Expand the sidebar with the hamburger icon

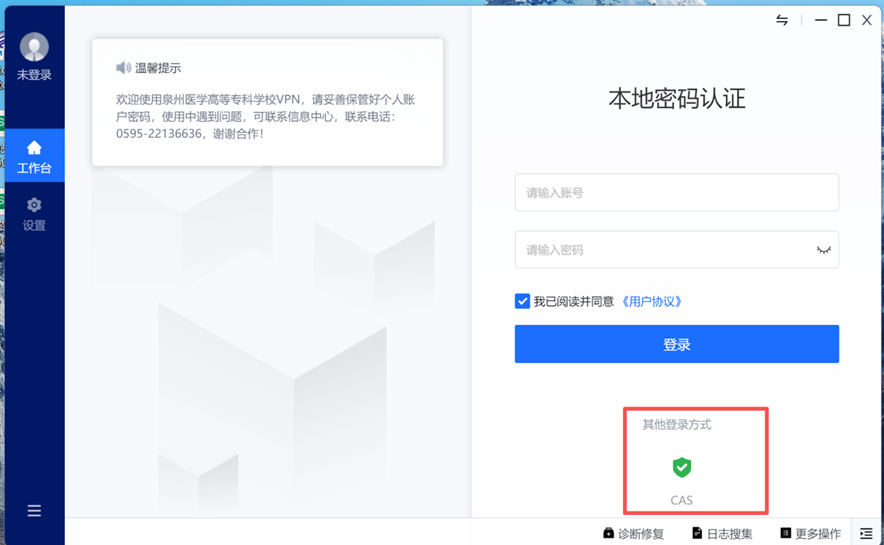pyautogui.click(x=34, y=511)
